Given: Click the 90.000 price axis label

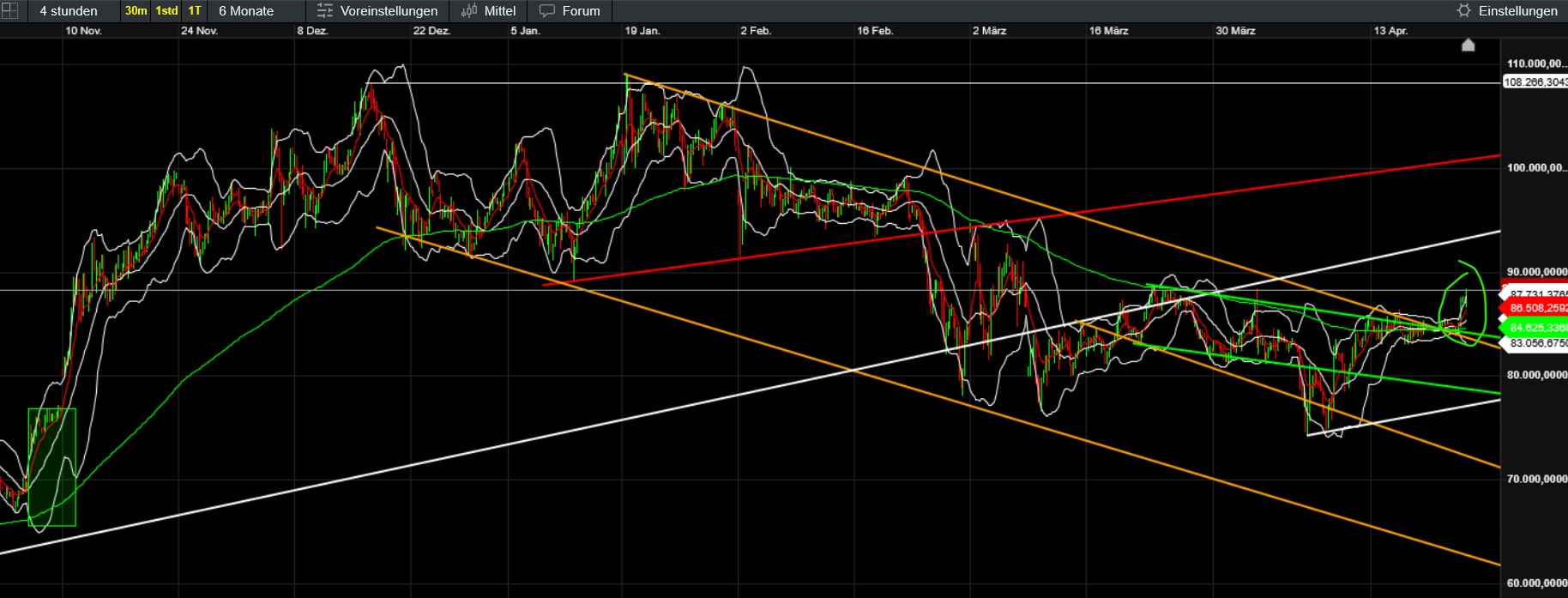Looking at the screenshot, I should pos(1536,272).
